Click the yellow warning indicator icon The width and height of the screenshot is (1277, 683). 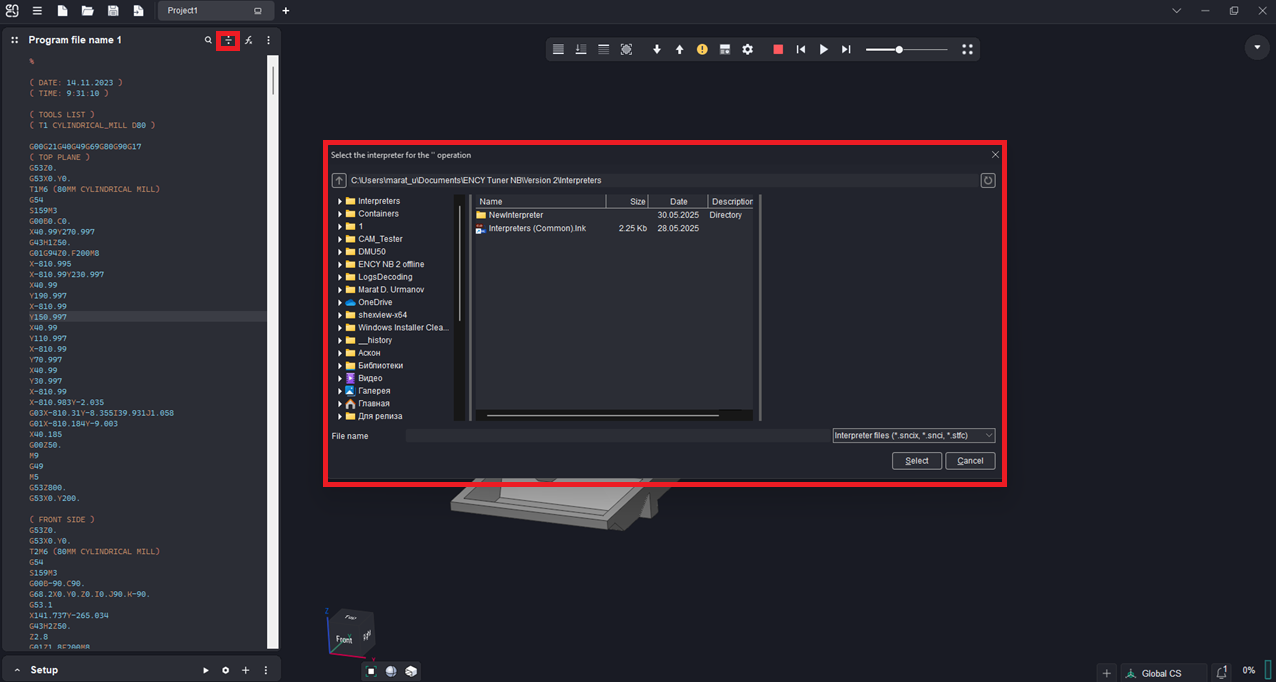(702, 49)
